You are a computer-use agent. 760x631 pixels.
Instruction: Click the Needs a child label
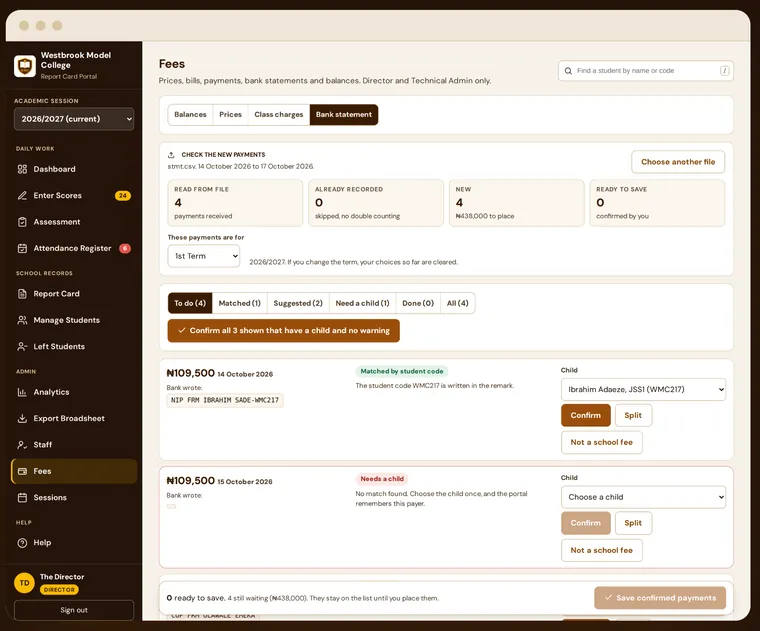[x=382, y=479]
